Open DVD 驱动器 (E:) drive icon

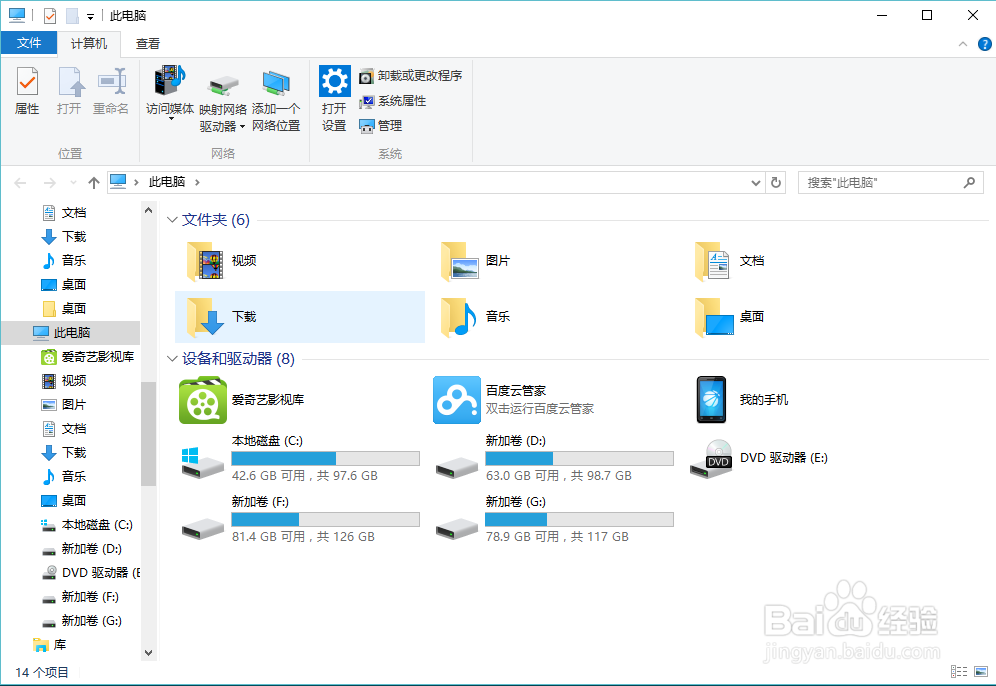[711, 458]
